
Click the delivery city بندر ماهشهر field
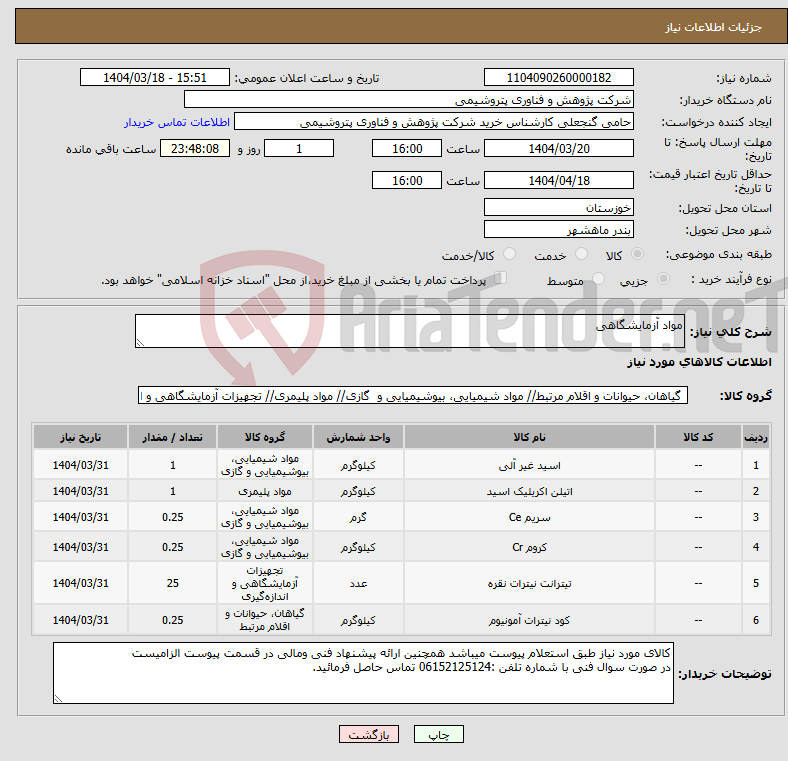click(x=558, y=230)
